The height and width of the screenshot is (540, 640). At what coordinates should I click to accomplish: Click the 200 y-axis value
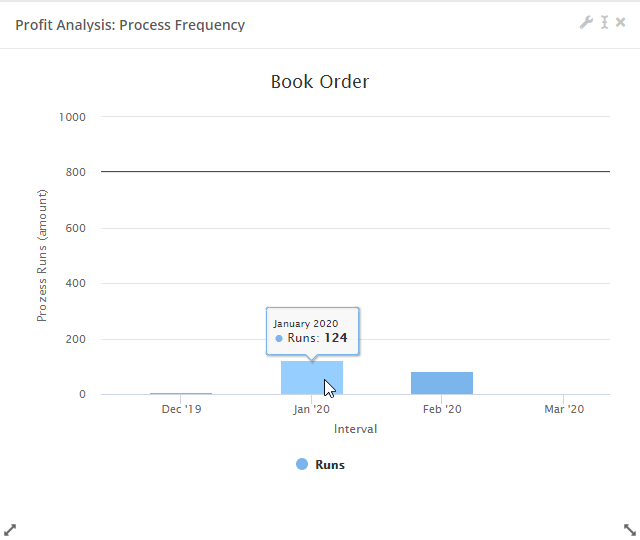(76, 339)
